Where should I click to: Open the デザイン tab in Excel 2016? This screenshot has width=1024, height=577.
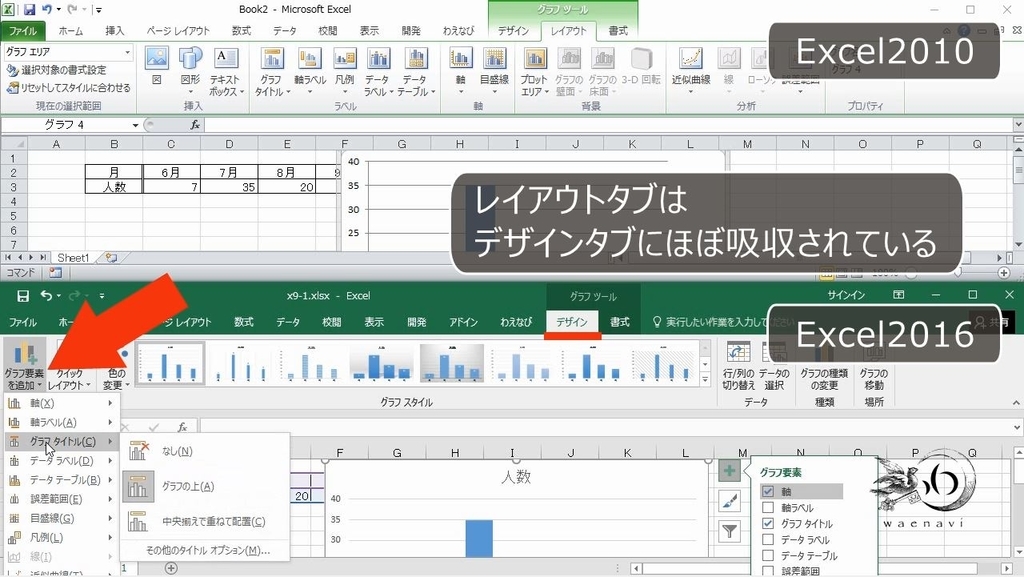coord(572,322)
